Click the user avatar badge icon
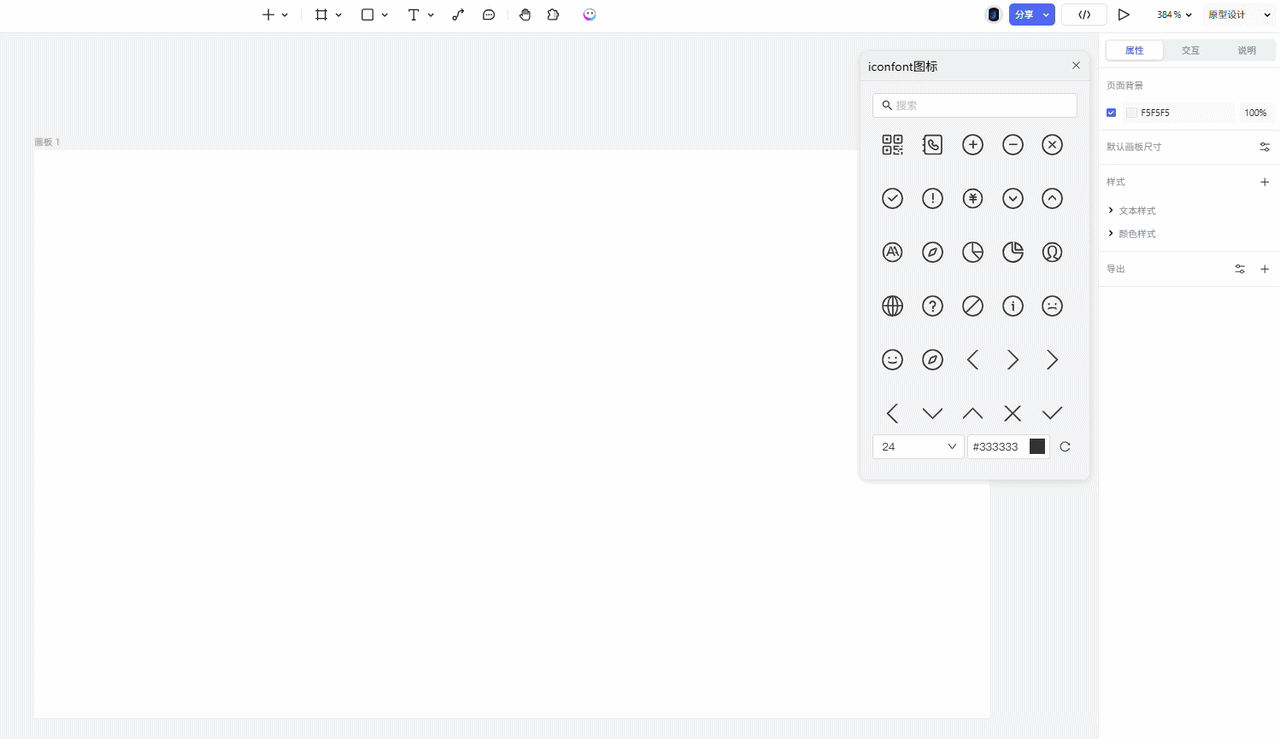This screenshot has width=1280, height=739. pos(993,15)
